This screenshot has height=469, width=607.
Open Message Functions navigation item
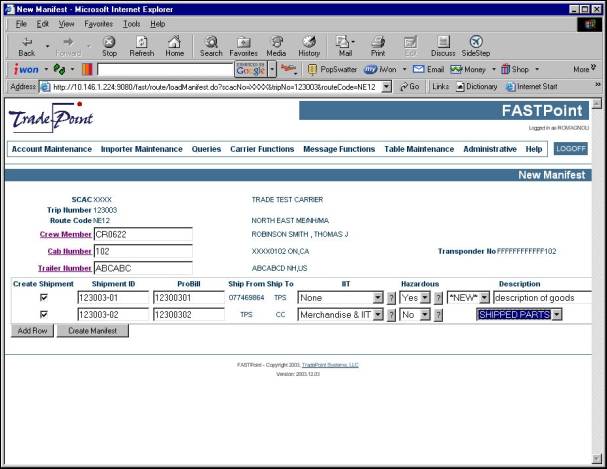click(x=339, y=149)
